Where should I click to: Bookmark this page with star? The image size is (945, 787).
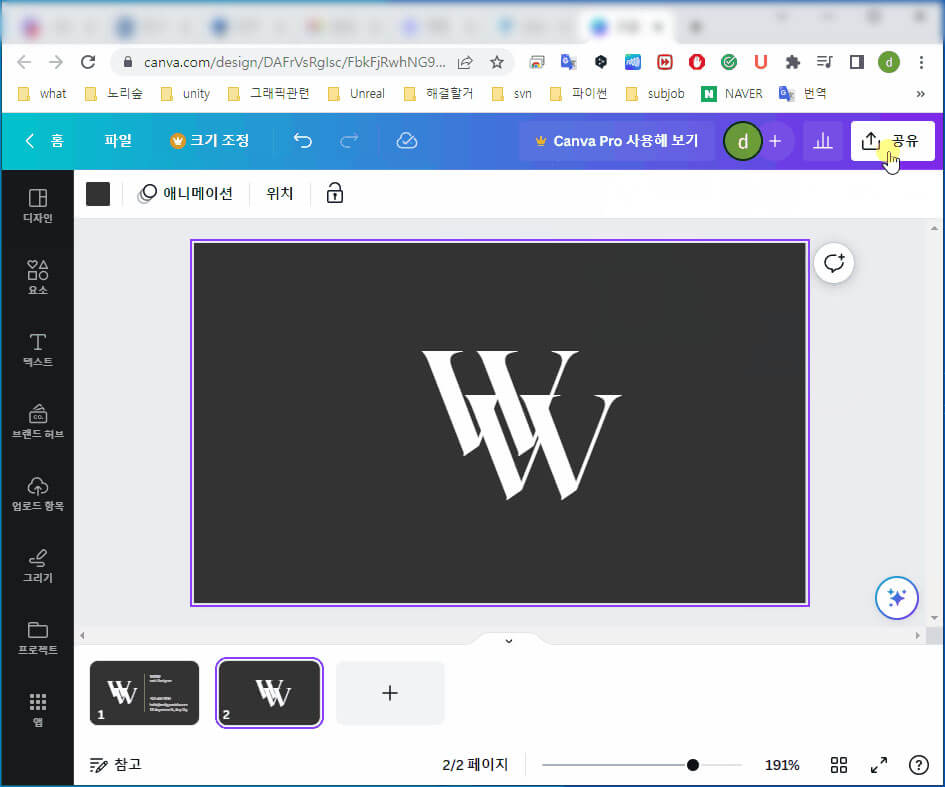click(497, 62)
